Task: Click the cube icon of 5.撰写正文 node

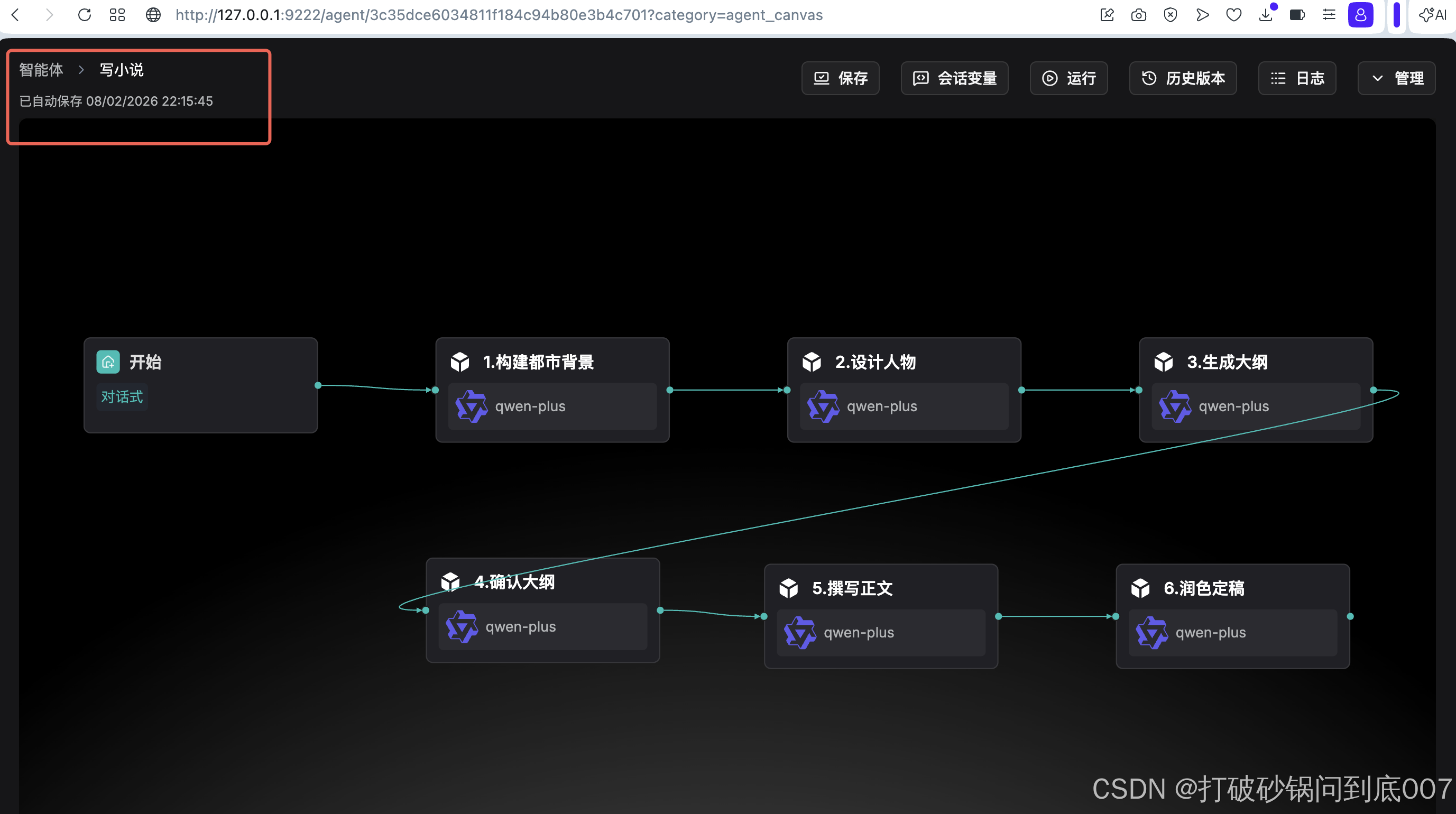Action: 788,588
